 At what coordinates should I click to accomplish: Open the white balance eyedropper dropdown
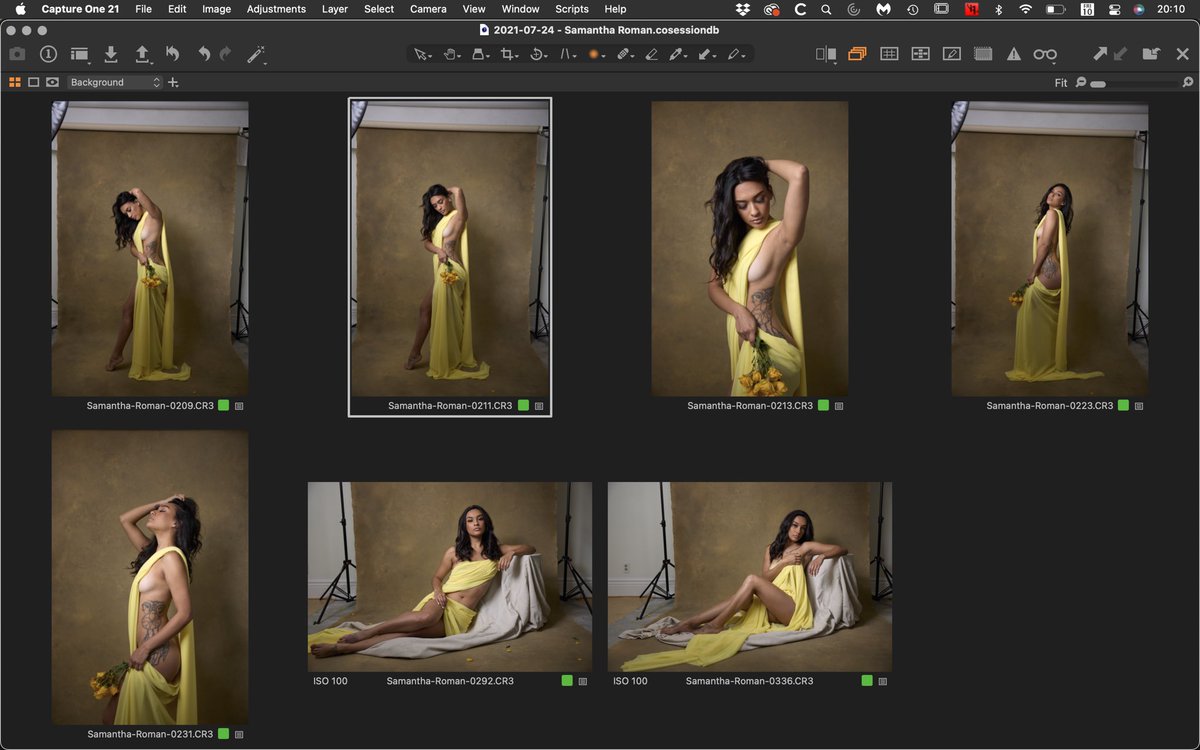tap(679, 55)
